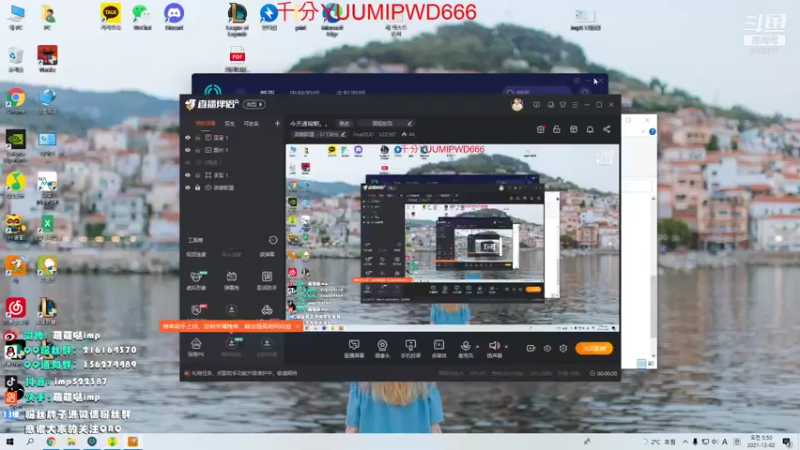Open Discord desktop shortcut
Image resolution: width=800 pixels, height=450 pixels.
pos(174,17)
